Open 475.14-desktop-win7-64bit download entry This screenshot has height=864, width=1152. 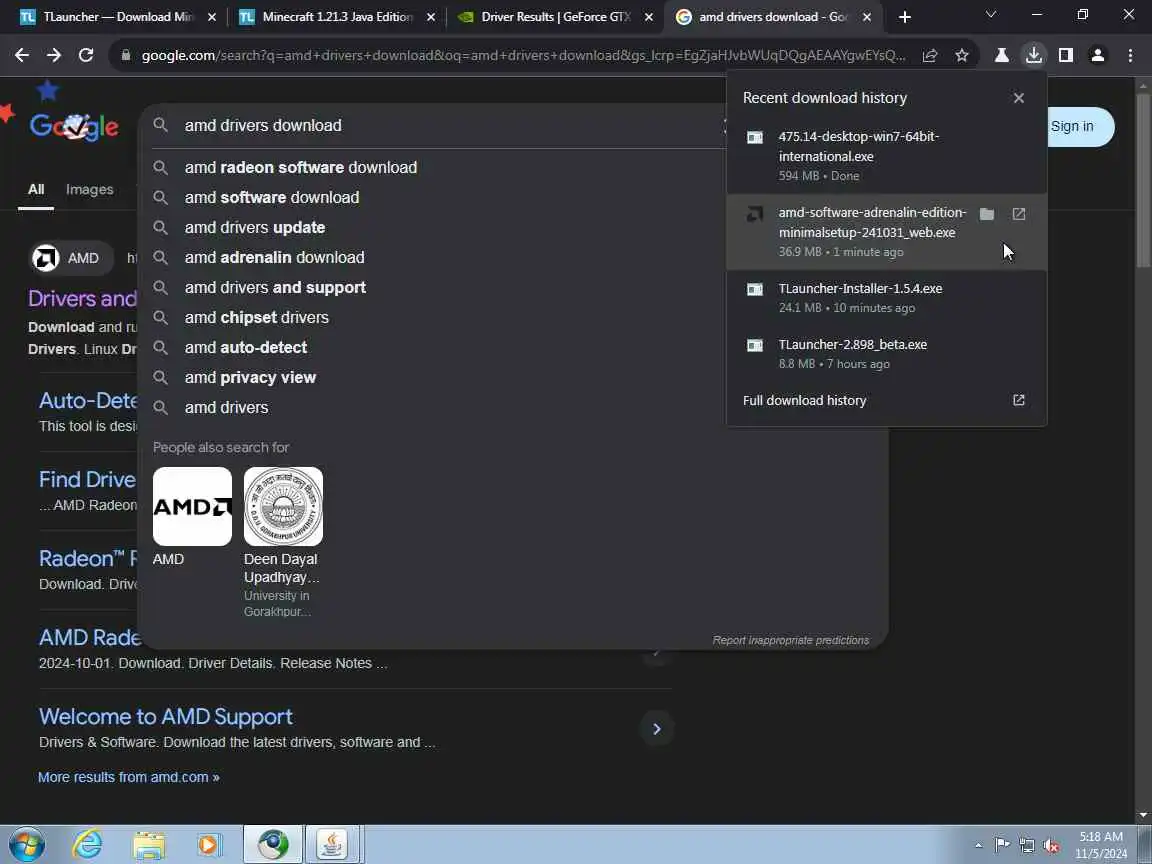(886, 156)
